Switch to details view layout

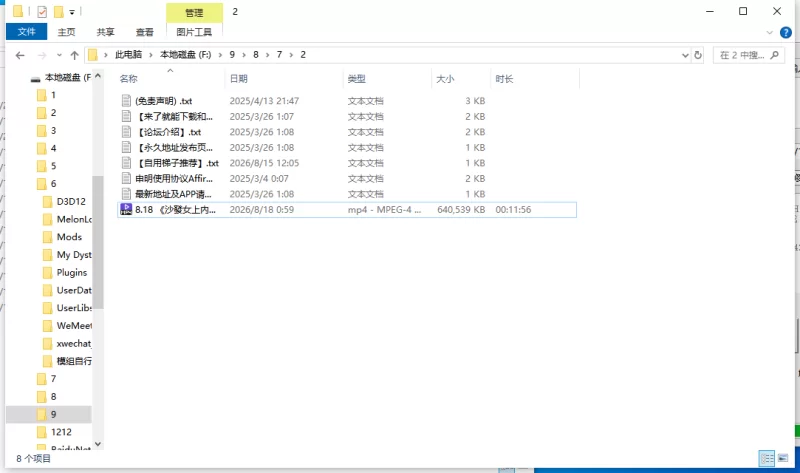(767, 458)
